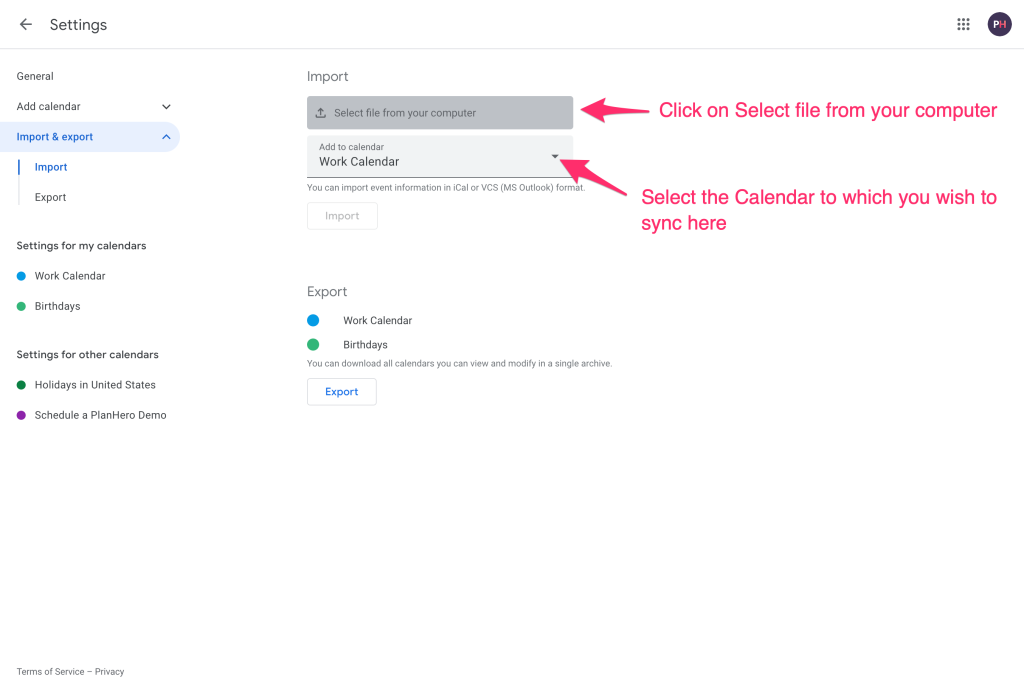The image size is (1024, 677).
Task: Switch to the Export settings page
Action: tap(52, 197)
